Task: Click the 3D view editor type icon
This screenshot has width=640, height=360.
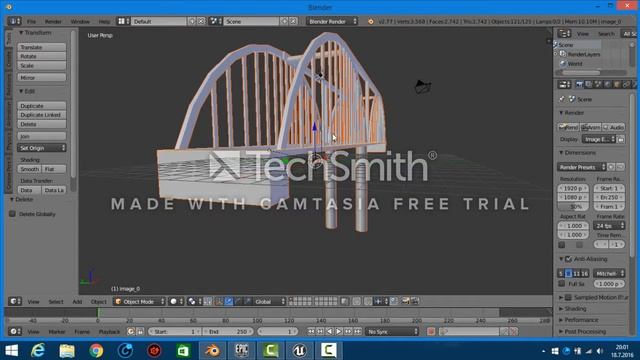Action: (x=15, y=301)
